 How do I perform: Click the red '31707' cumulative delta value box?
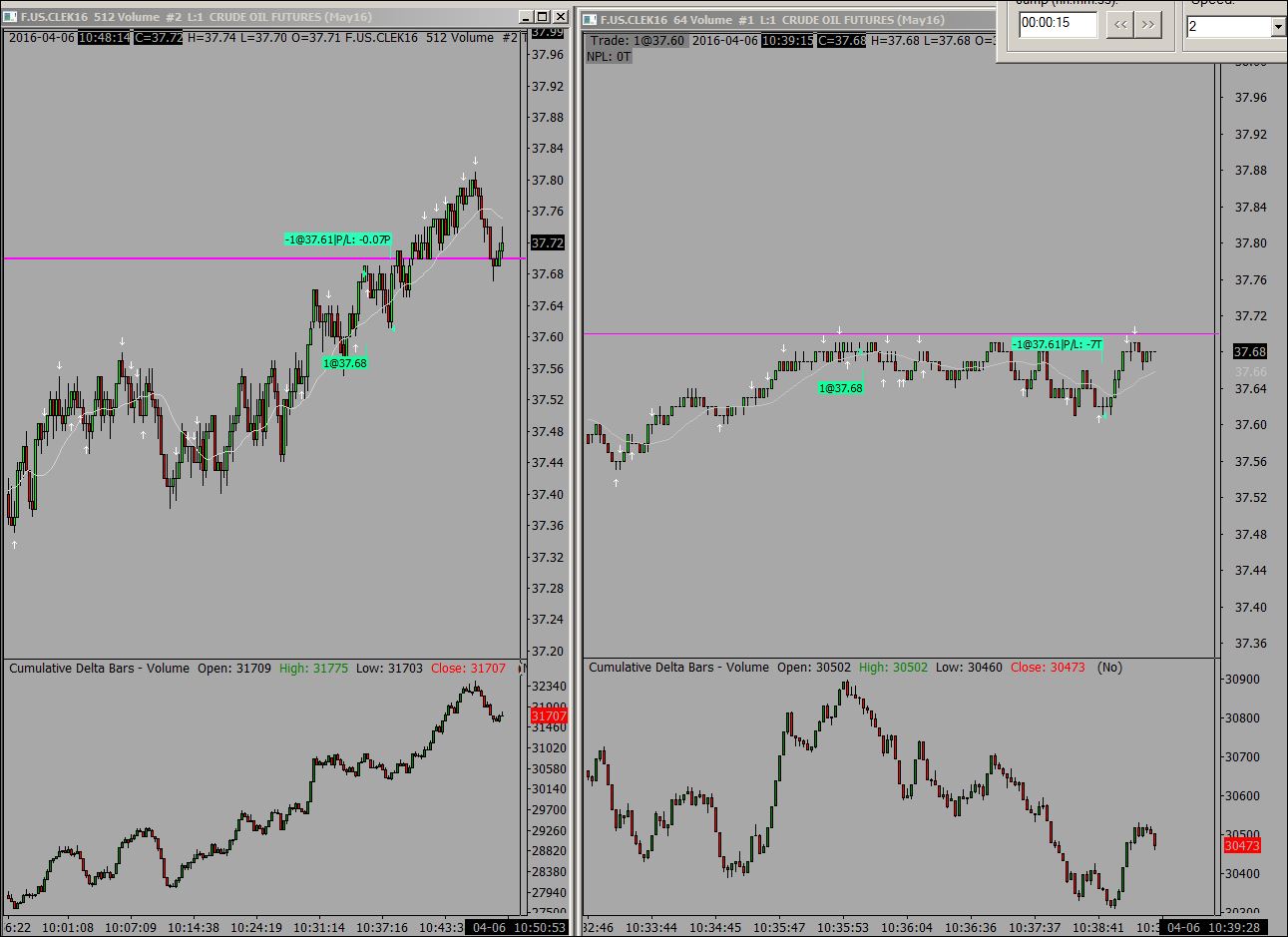(549, 716)
